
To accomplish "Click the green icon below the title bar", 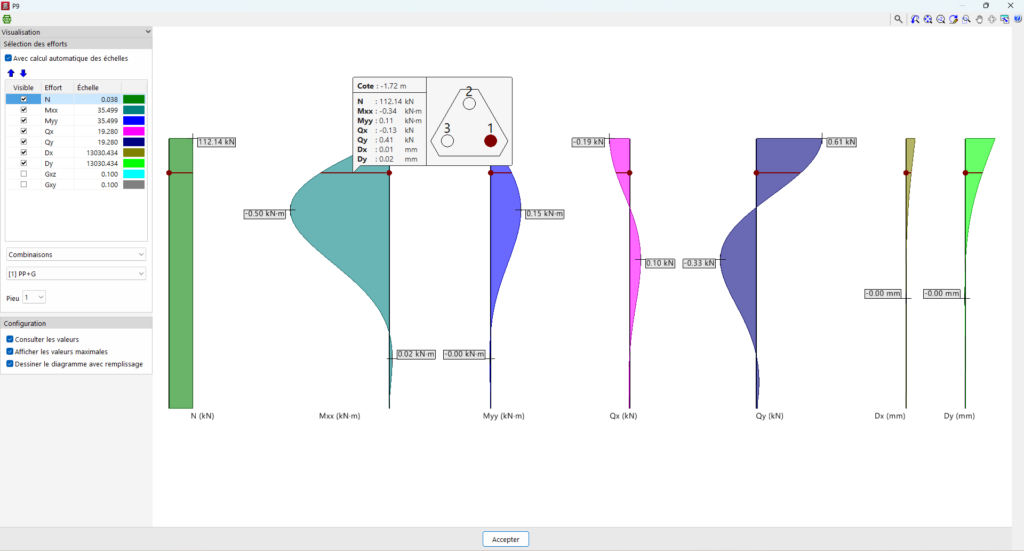I will [x=7, y=20].
